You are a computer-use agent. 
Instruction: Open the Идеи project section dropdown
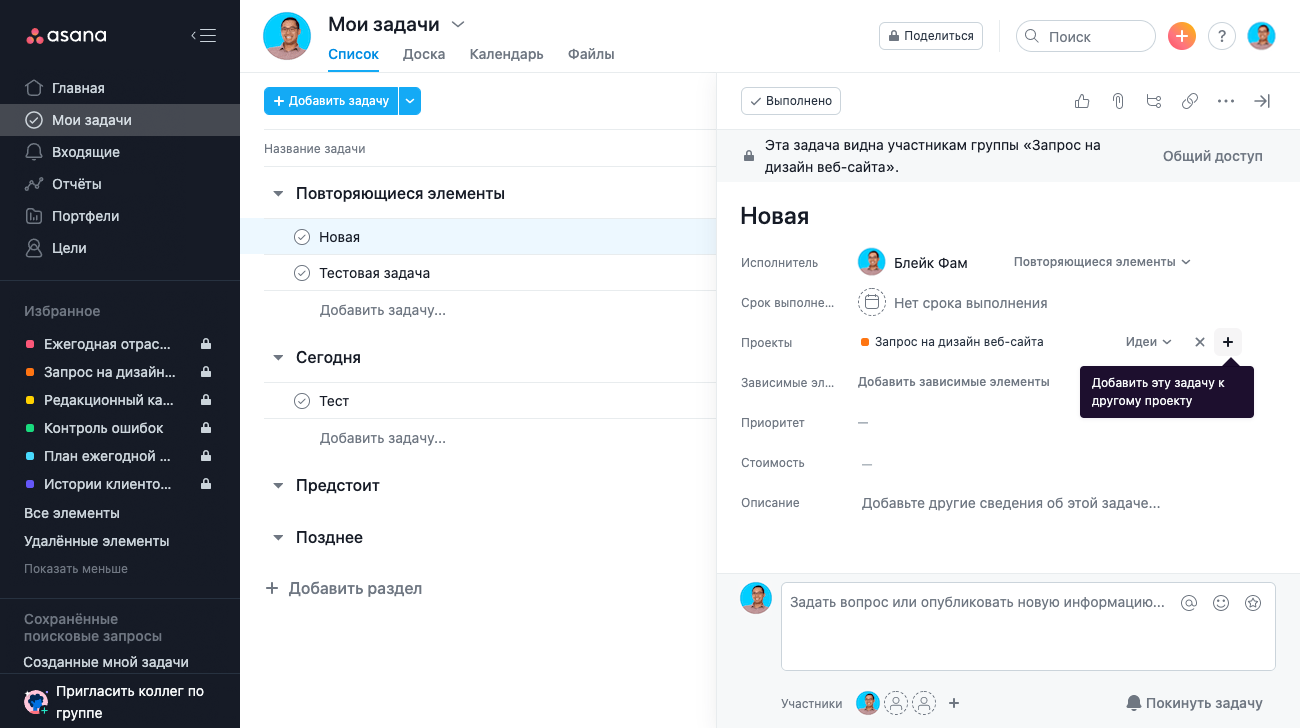[1148, 342]
